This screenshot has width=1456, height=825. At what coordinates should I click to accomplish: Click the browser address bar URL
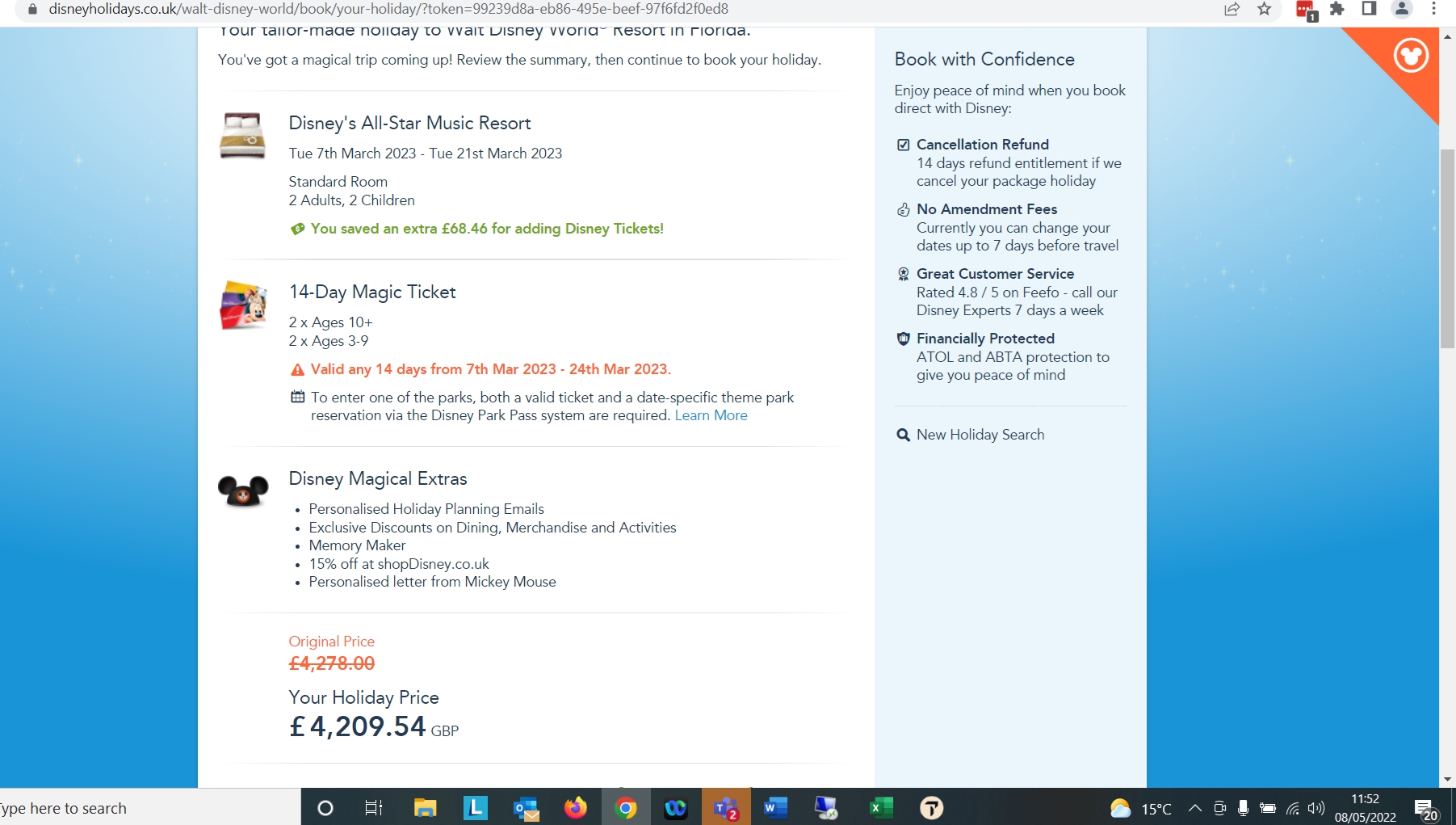(x=388, y=9)
